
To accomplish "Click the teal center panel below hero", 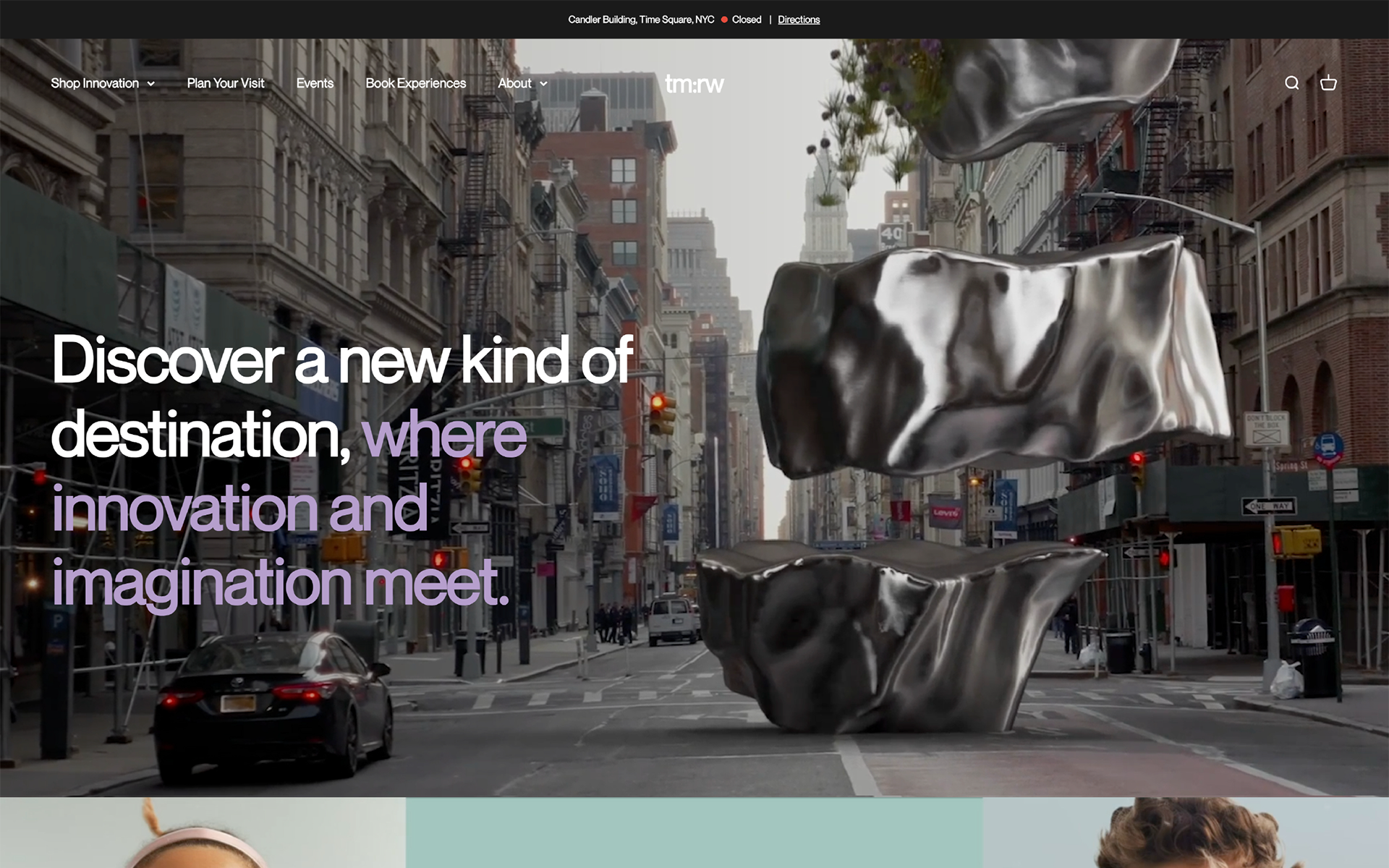I will (x=694, y=833).
